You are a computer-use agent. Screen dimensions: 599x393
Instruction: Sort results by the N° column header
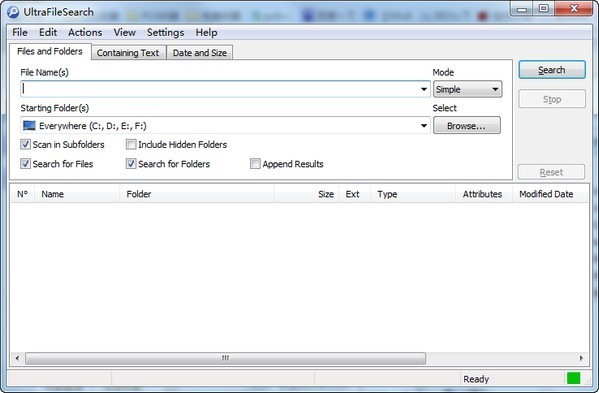coord(23,194)
